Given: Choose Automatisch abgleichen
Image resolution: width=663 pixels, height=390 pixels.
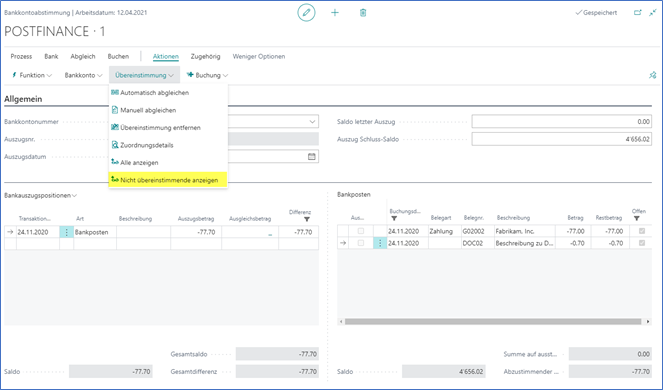Looking at the screenshot, I should point(154,93).
